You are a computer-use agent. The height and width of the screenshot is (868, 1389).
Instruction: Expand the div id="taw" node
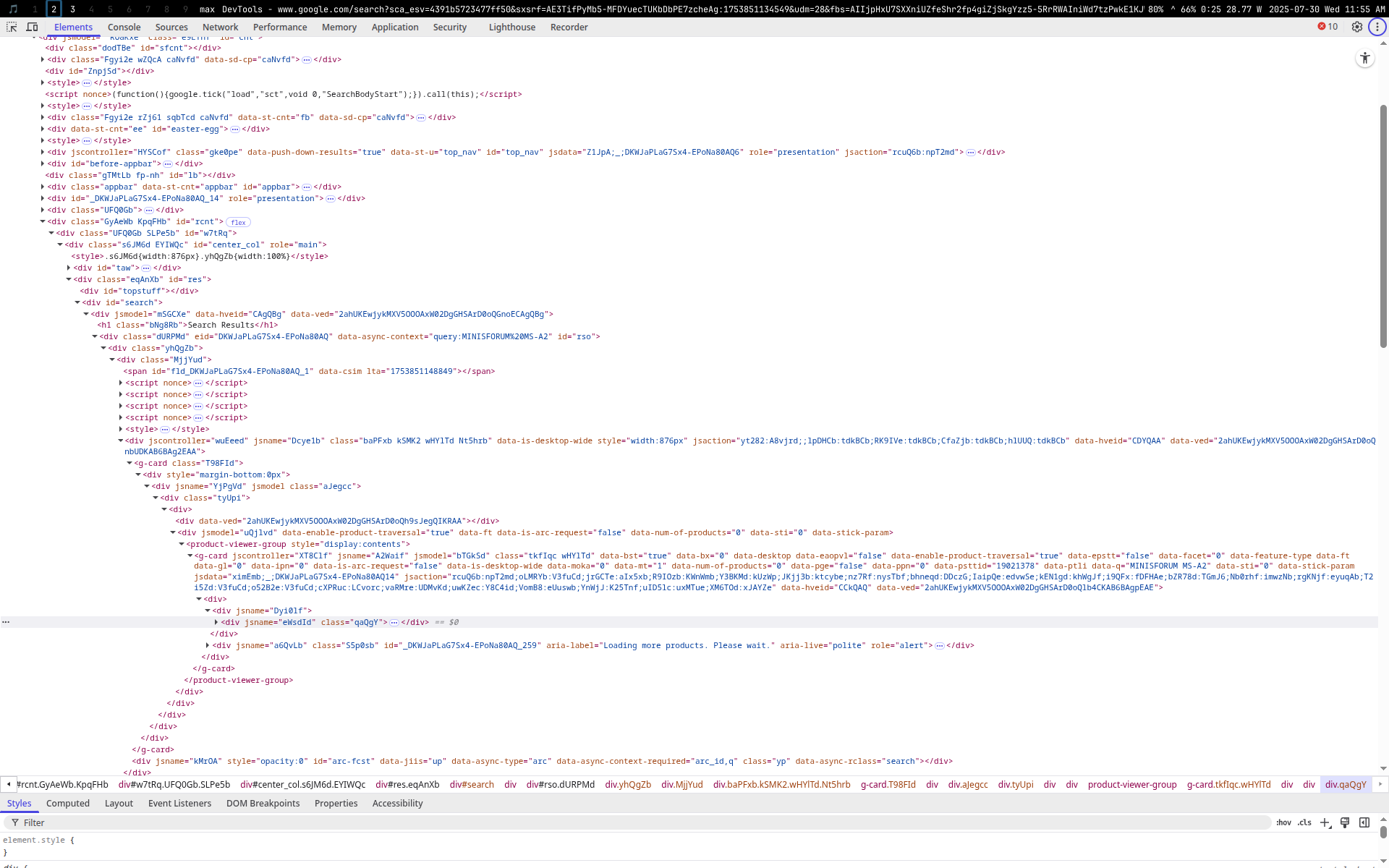point(69,268)
